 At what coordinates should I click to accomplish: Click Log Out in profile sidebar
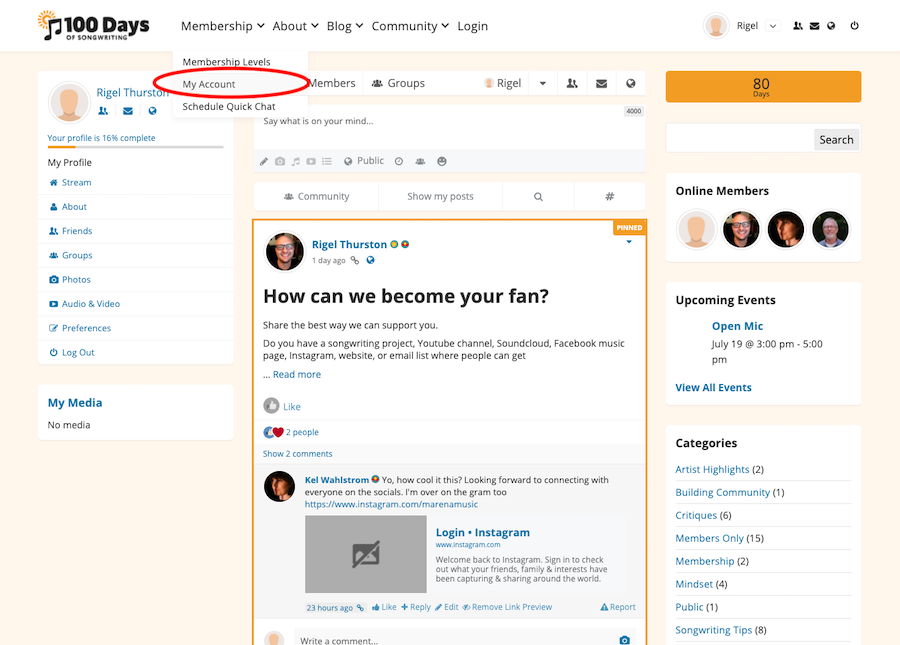pos(78,352)
